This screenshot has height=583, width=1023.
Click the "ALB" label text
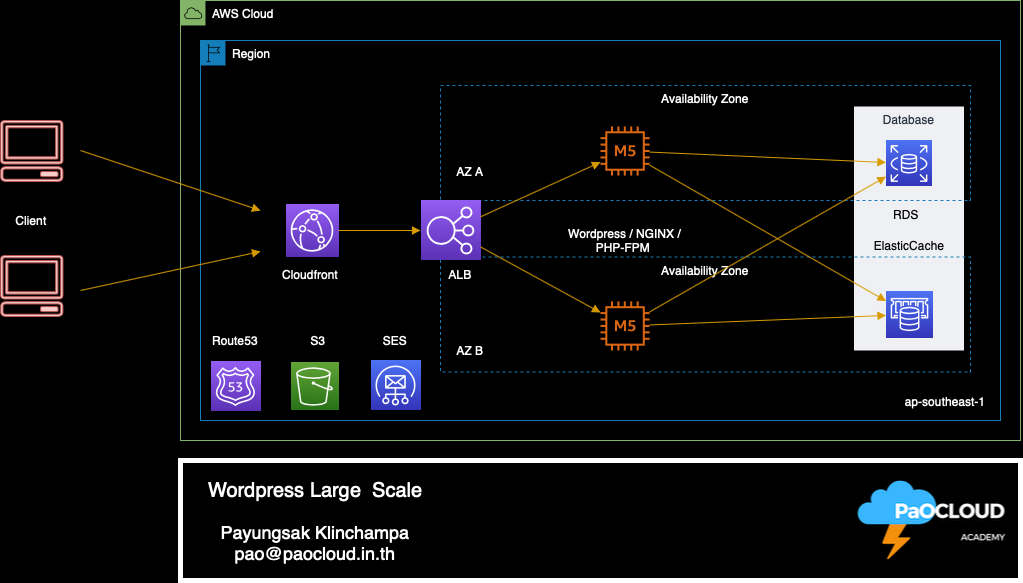point(459,275)
